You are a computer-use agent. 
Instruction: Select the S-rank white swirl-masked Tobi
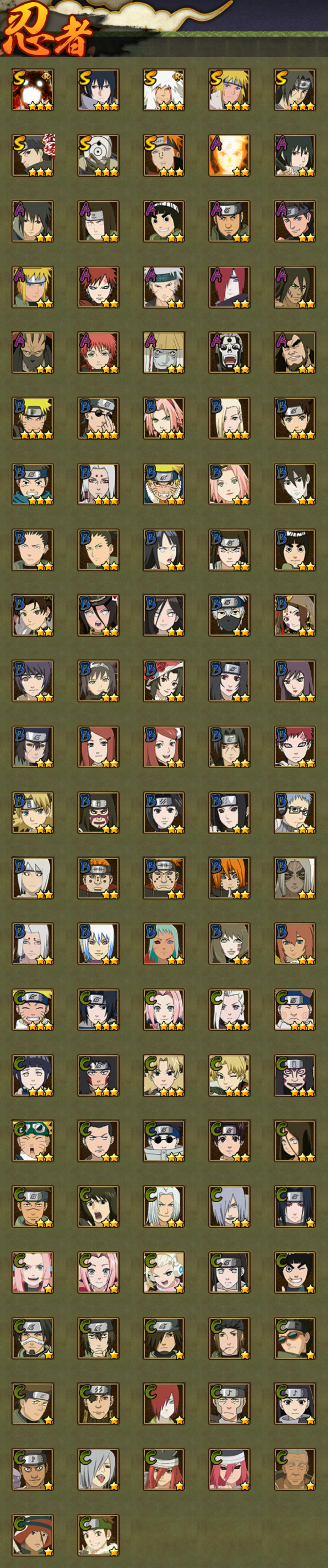(98, 155)
